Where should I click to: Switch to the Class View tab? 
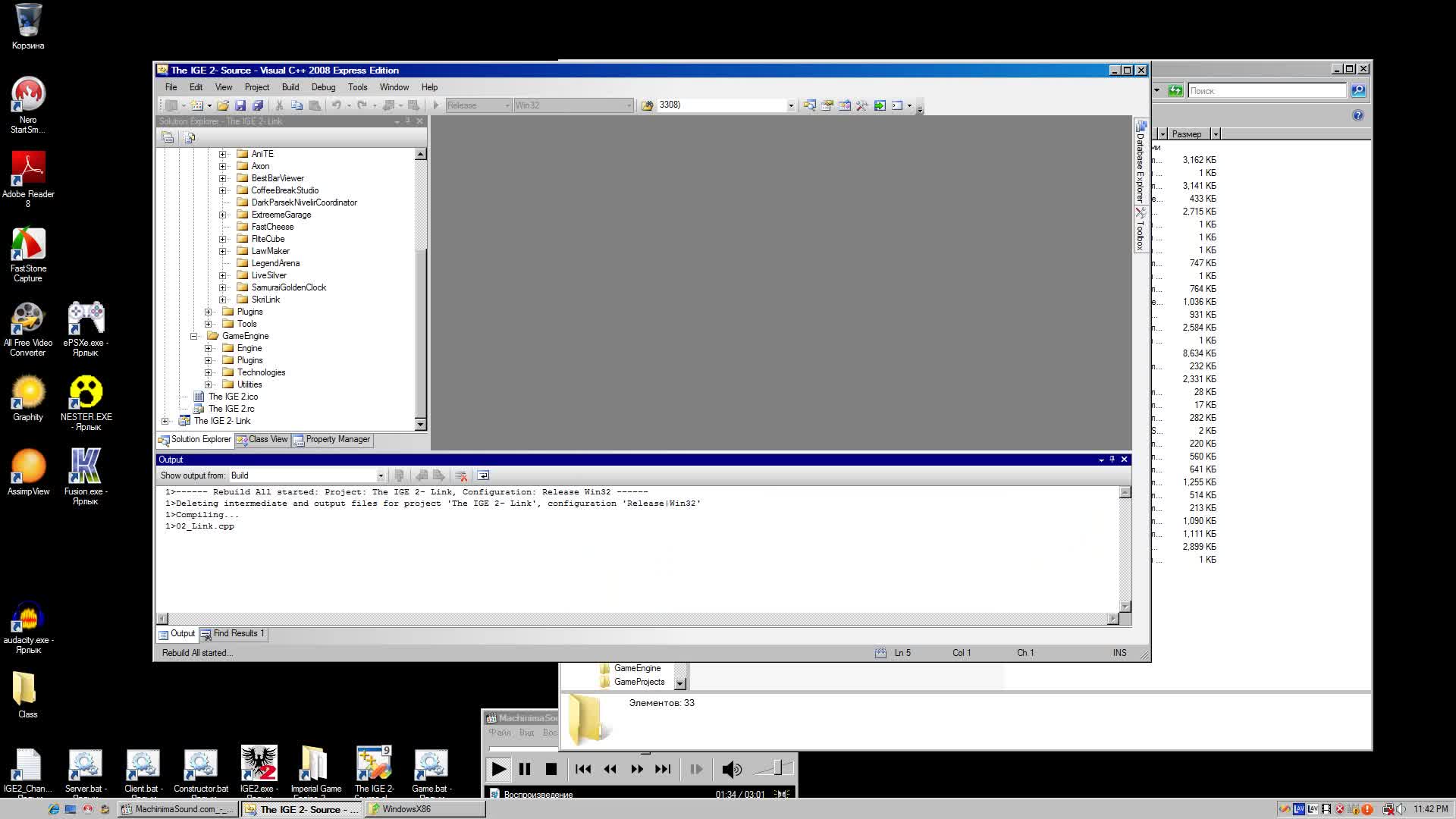click(262, 440)
